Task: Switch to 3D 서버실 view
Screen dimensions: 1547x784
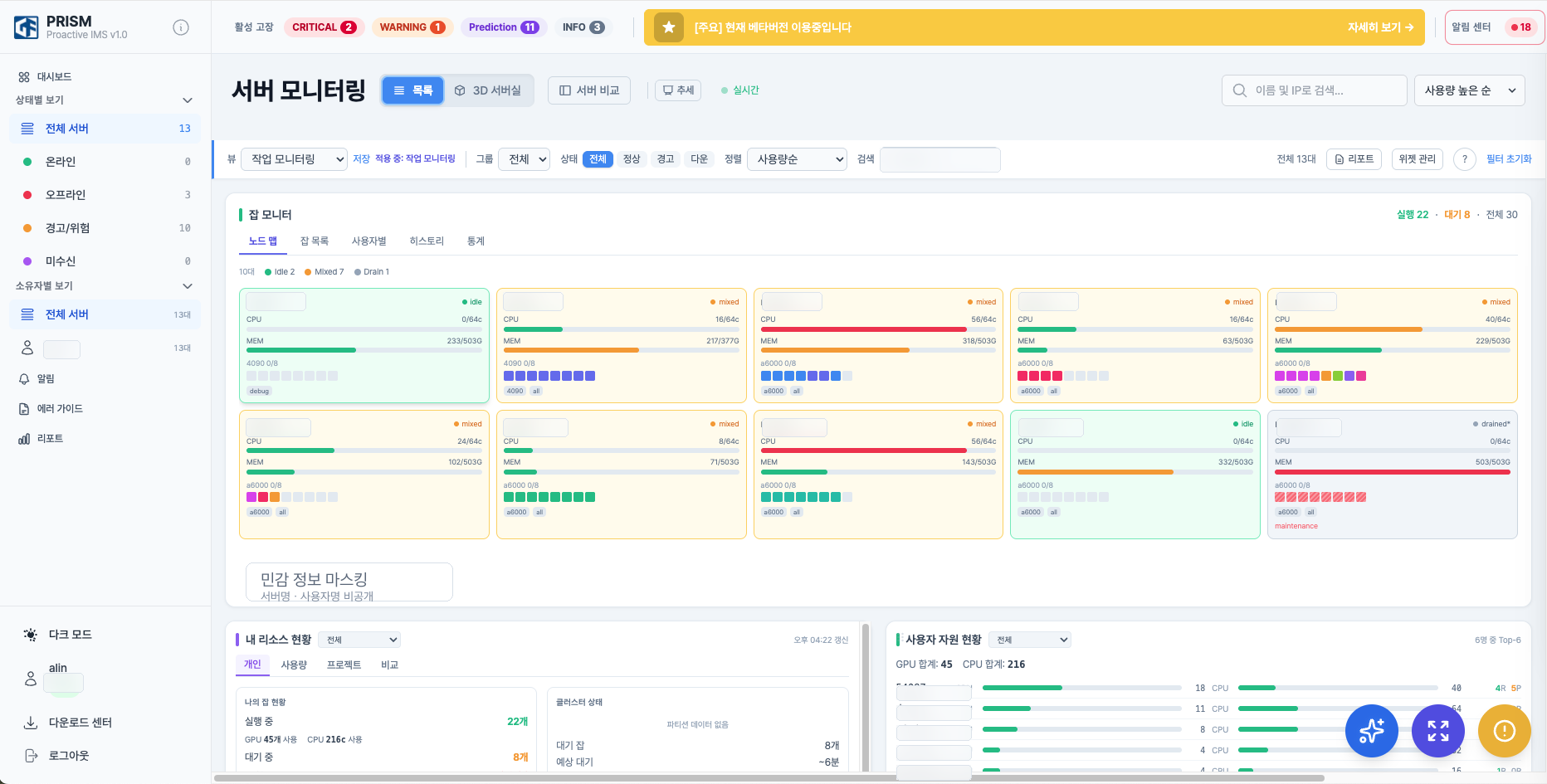Action: (x=489, y=90)
